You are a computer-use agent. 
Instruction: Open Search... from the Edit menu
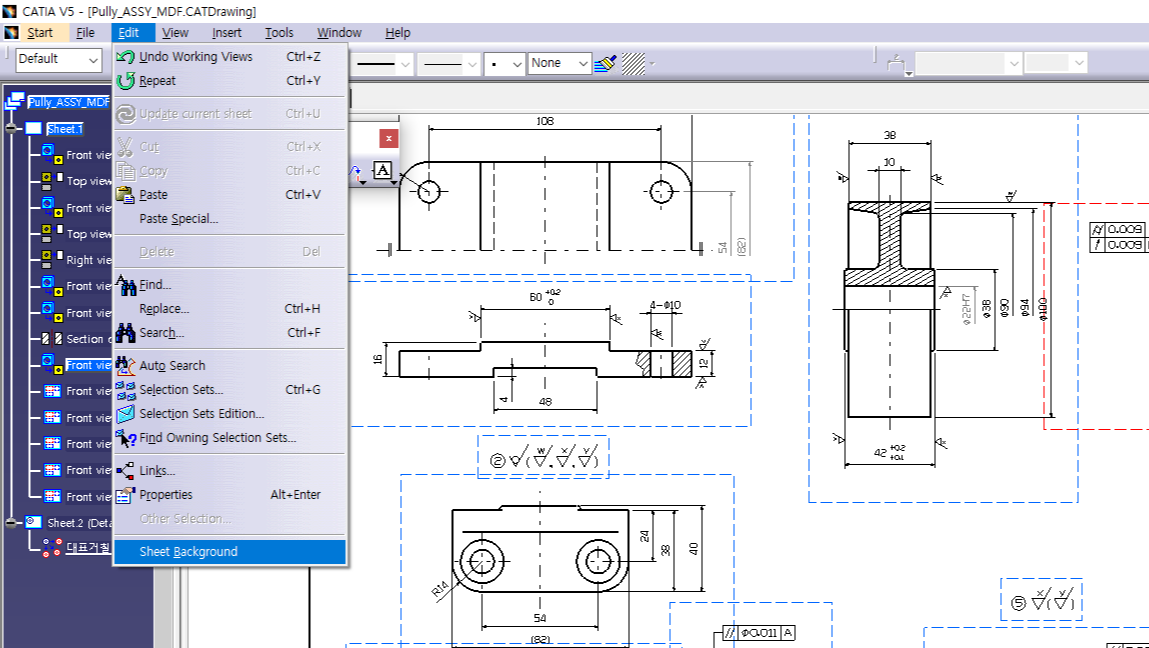(x=229, y=333)
